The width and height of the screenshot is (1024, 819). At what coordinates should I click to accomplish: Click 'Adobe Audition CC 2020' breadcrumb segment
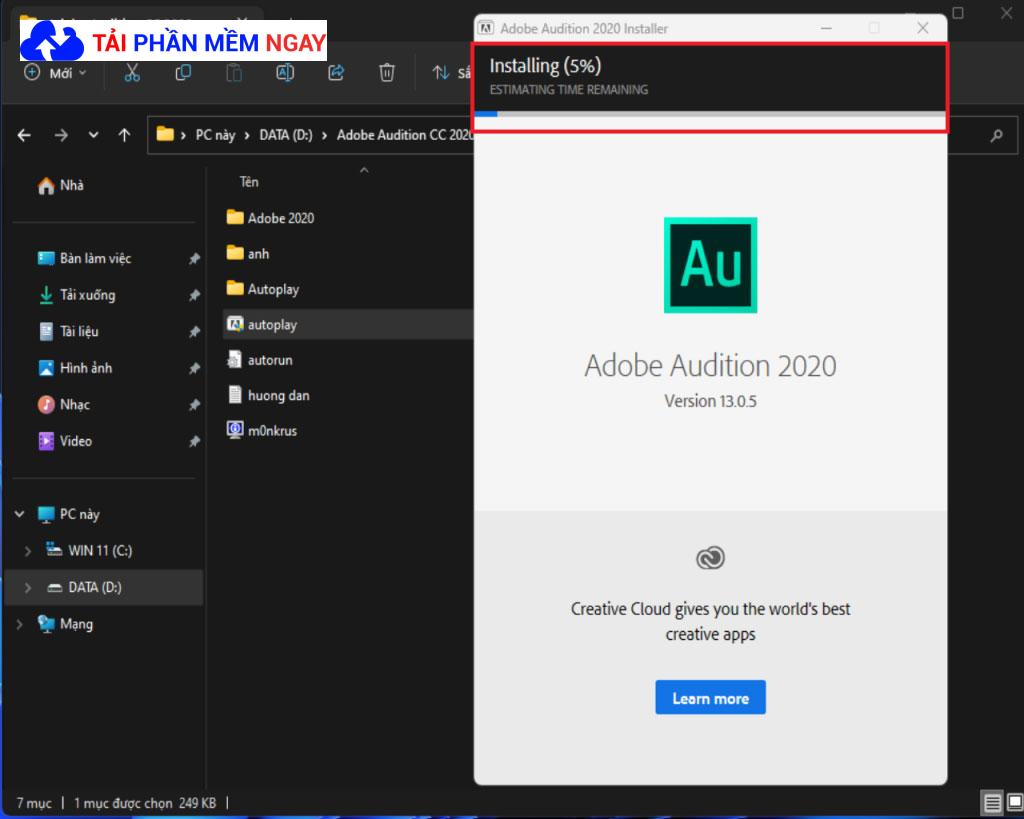click(405, 135)
